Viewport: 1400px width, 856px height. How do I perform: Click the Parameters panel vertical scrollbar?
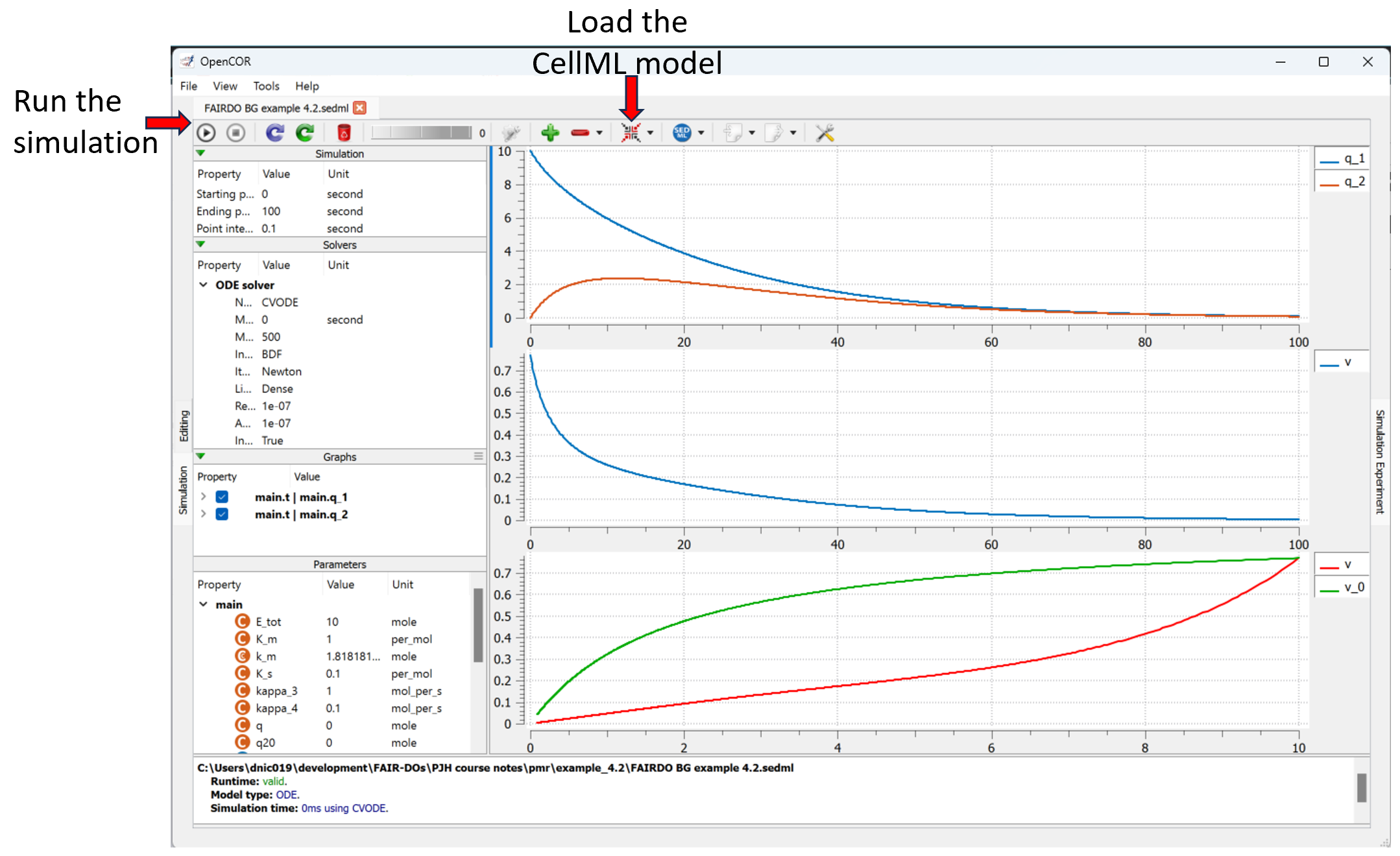(x=478, y=624)
